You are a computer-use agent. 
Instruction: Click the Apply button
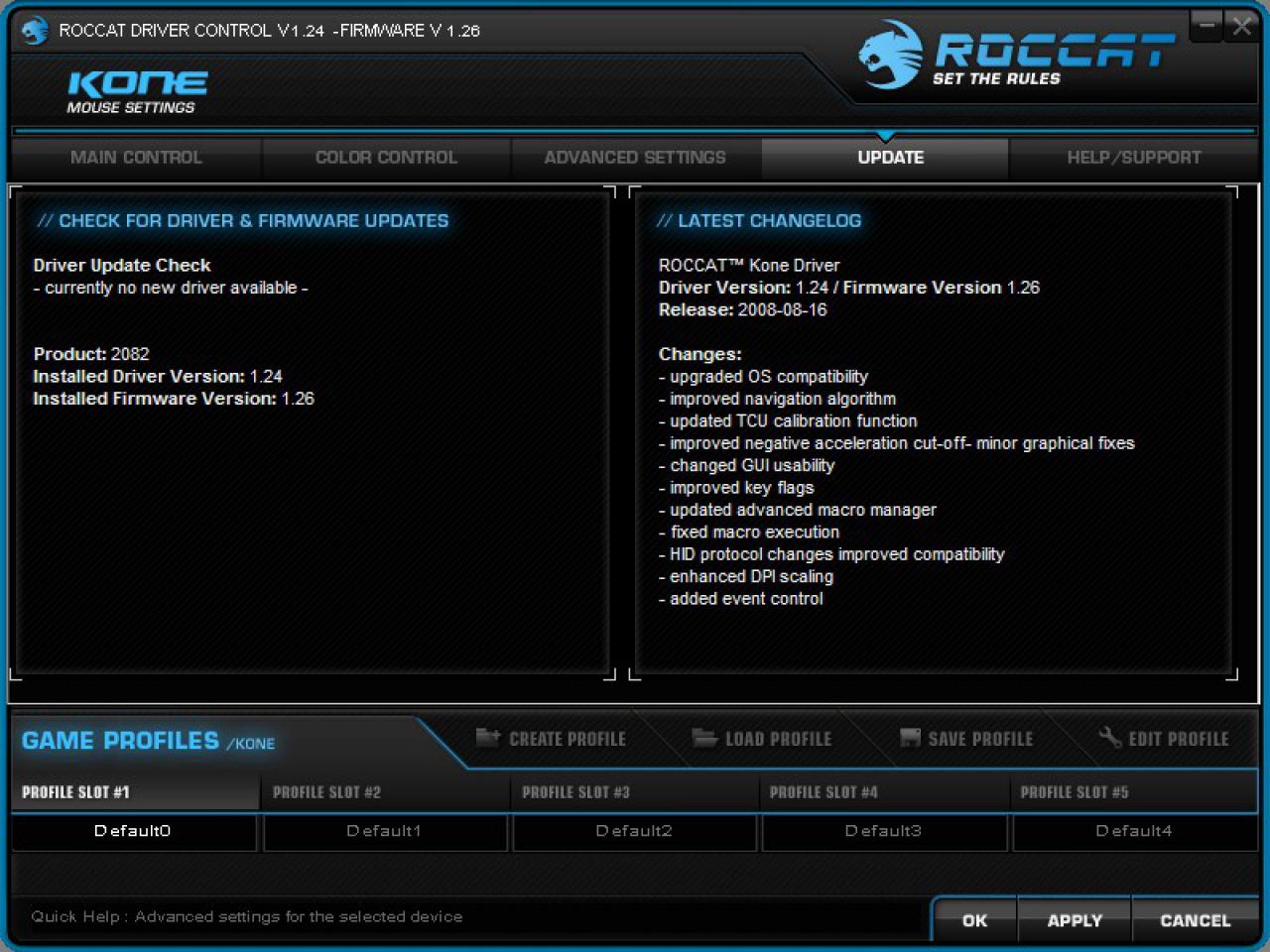point(1075,920)
